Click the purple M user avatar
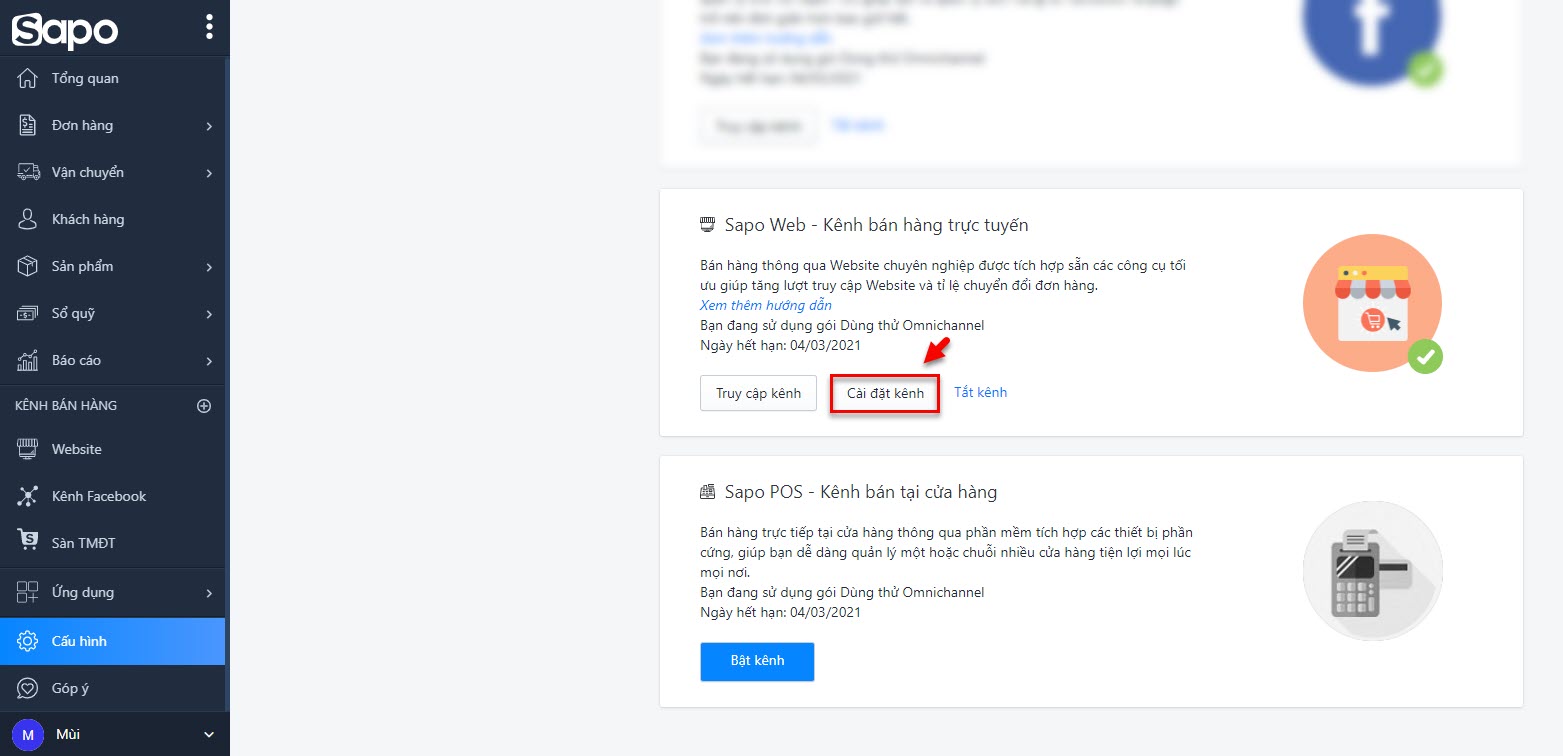The image size is (1563, 756). coord(28,735)
